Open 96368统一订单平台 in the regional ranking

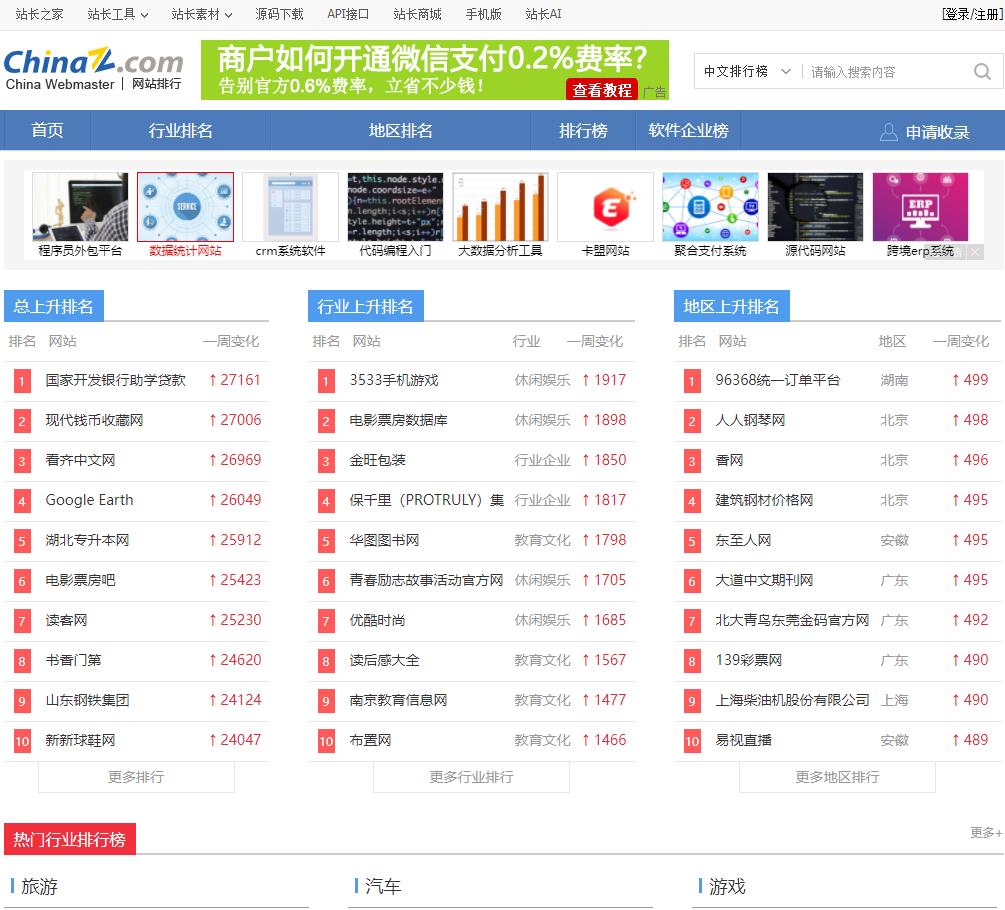(x=777, y=381)
